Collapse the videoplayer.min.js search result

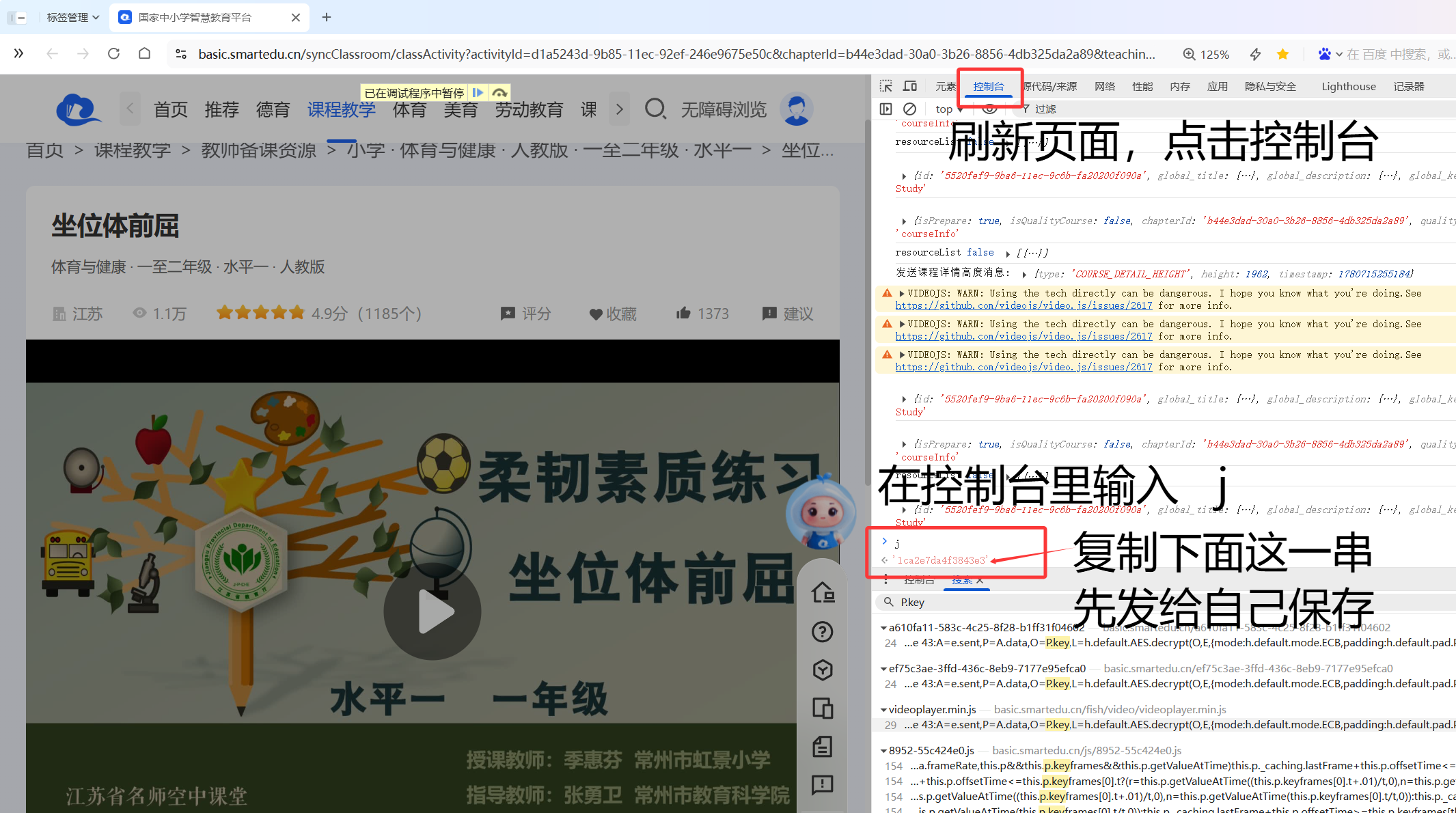coord(883,710)
